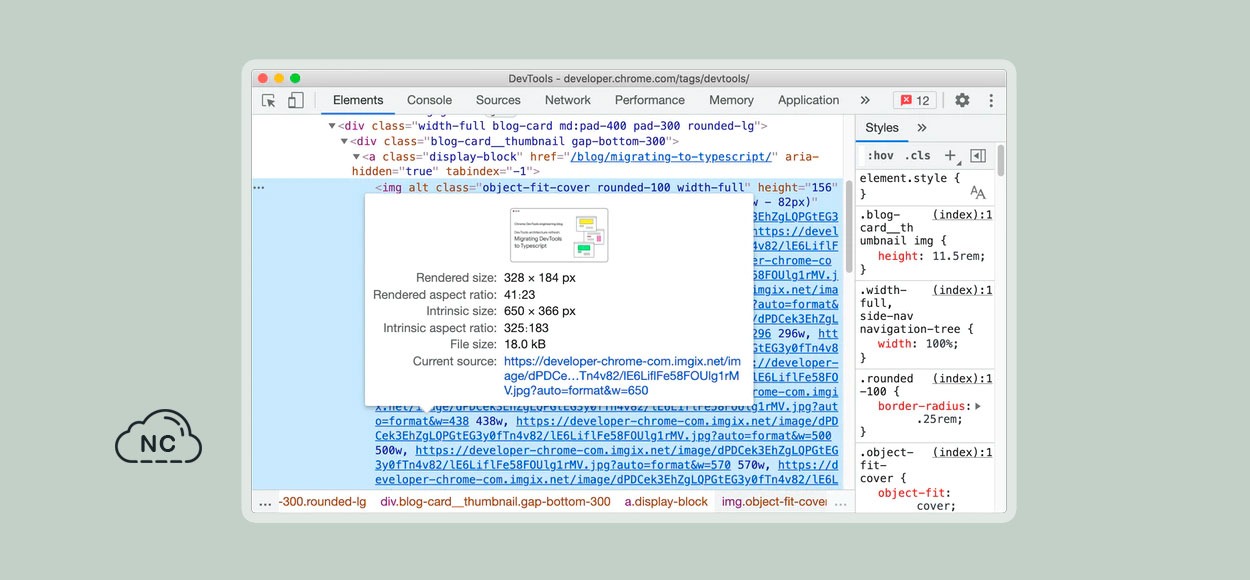Select the img.object-fit-cover breadcrumb
Screen dimensions: 1250x580
[775, 502]
